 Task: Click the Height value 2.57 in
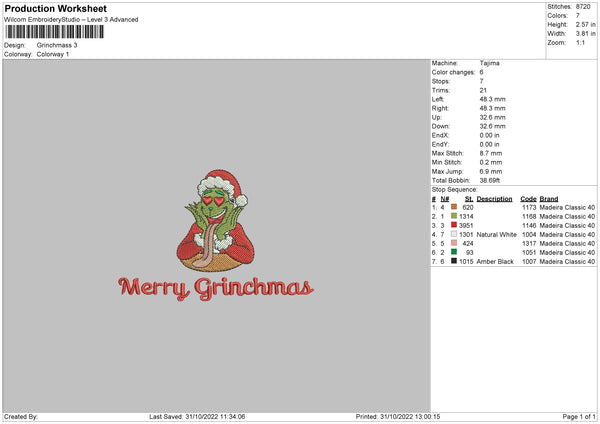click(x=585, y=24)
